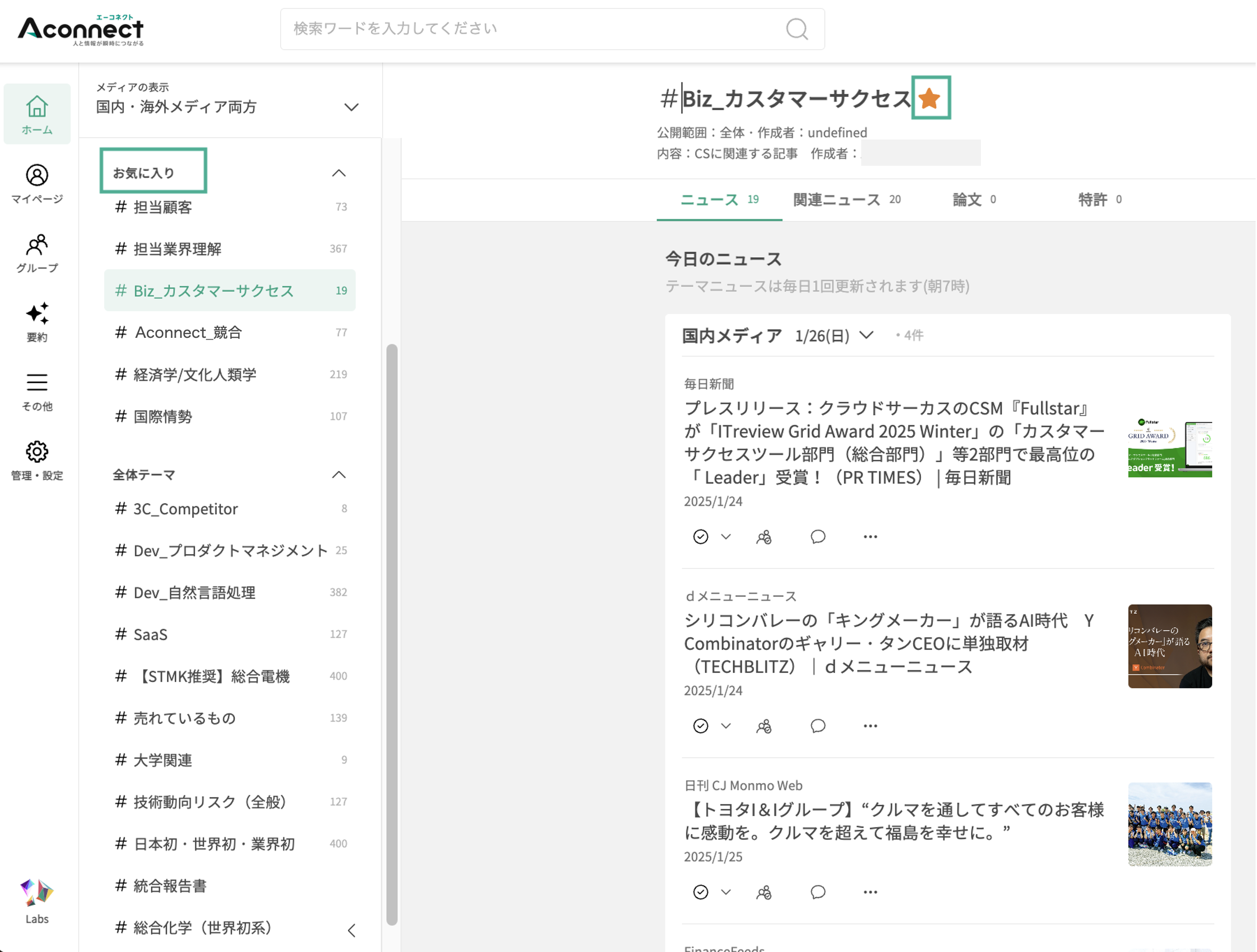Expand read-status dropdown on Fullstar article
1257x952 pixels.
click(x=726, y=537)
